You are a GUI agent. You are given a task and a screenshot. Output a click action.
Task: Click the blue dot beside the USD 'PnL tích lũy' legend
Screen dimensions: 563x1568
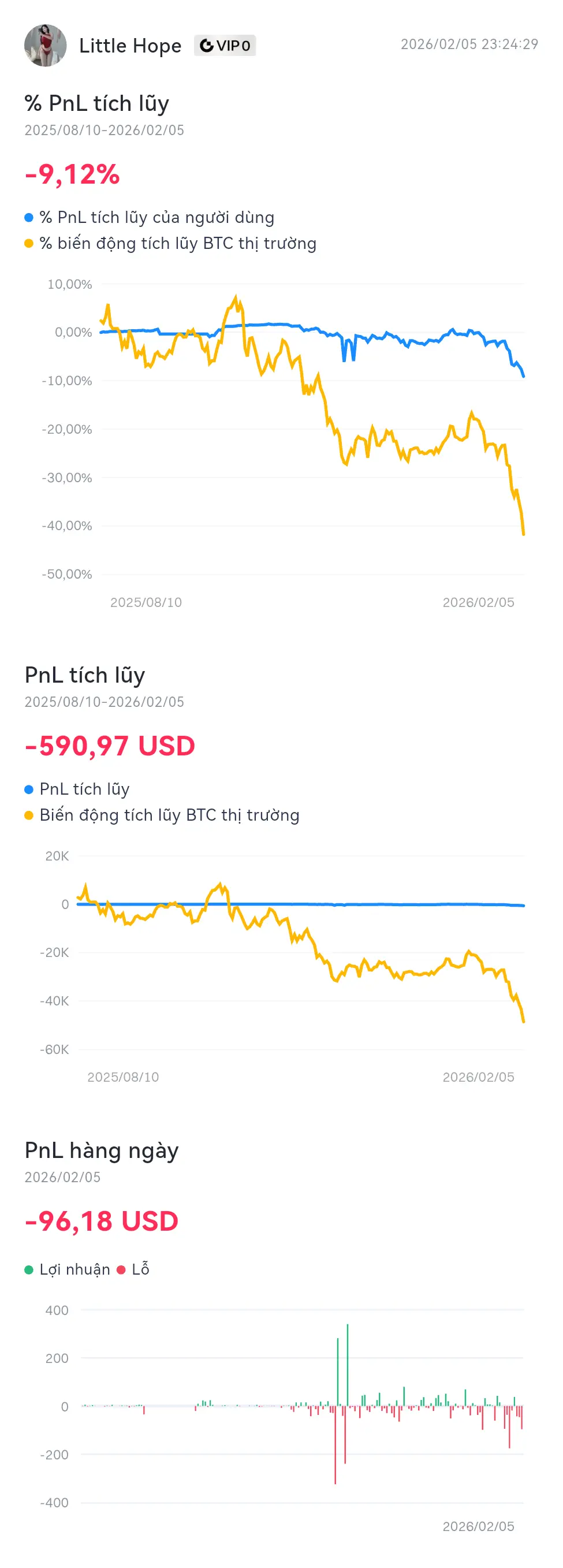[29, 789]
